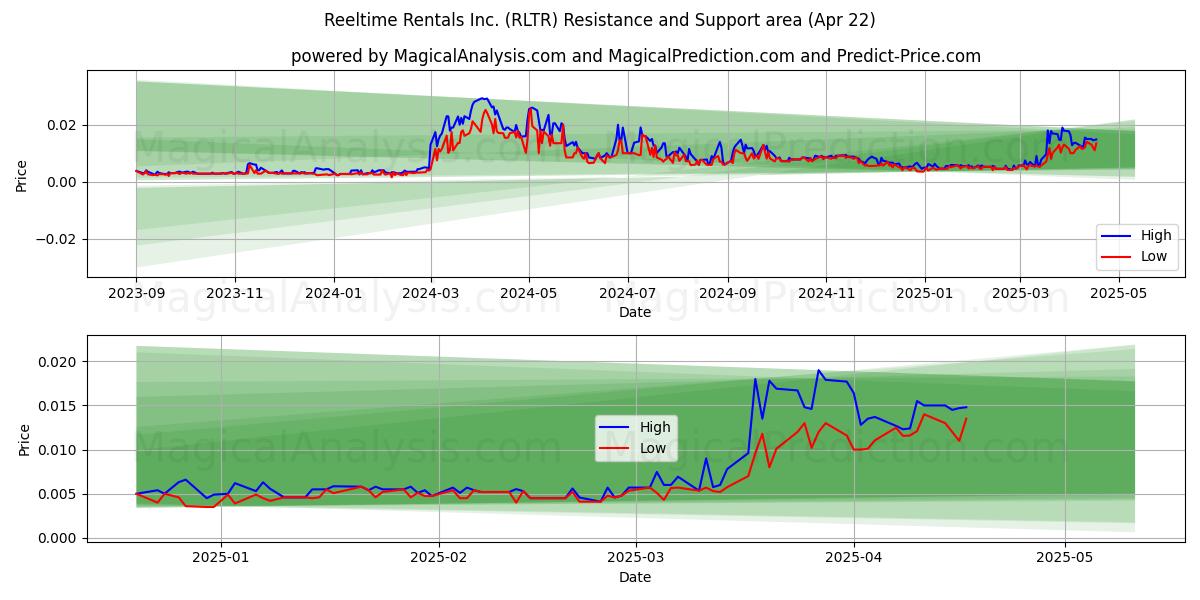Click 'Low' in the upper chart legend
This screenshot has width=1200, height=600.
(1155, 256)
